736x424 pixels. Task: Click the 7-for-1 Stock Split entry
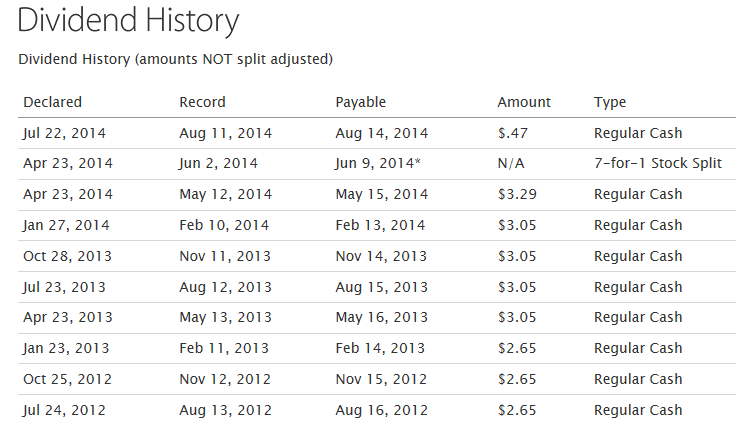coord(657,163)
